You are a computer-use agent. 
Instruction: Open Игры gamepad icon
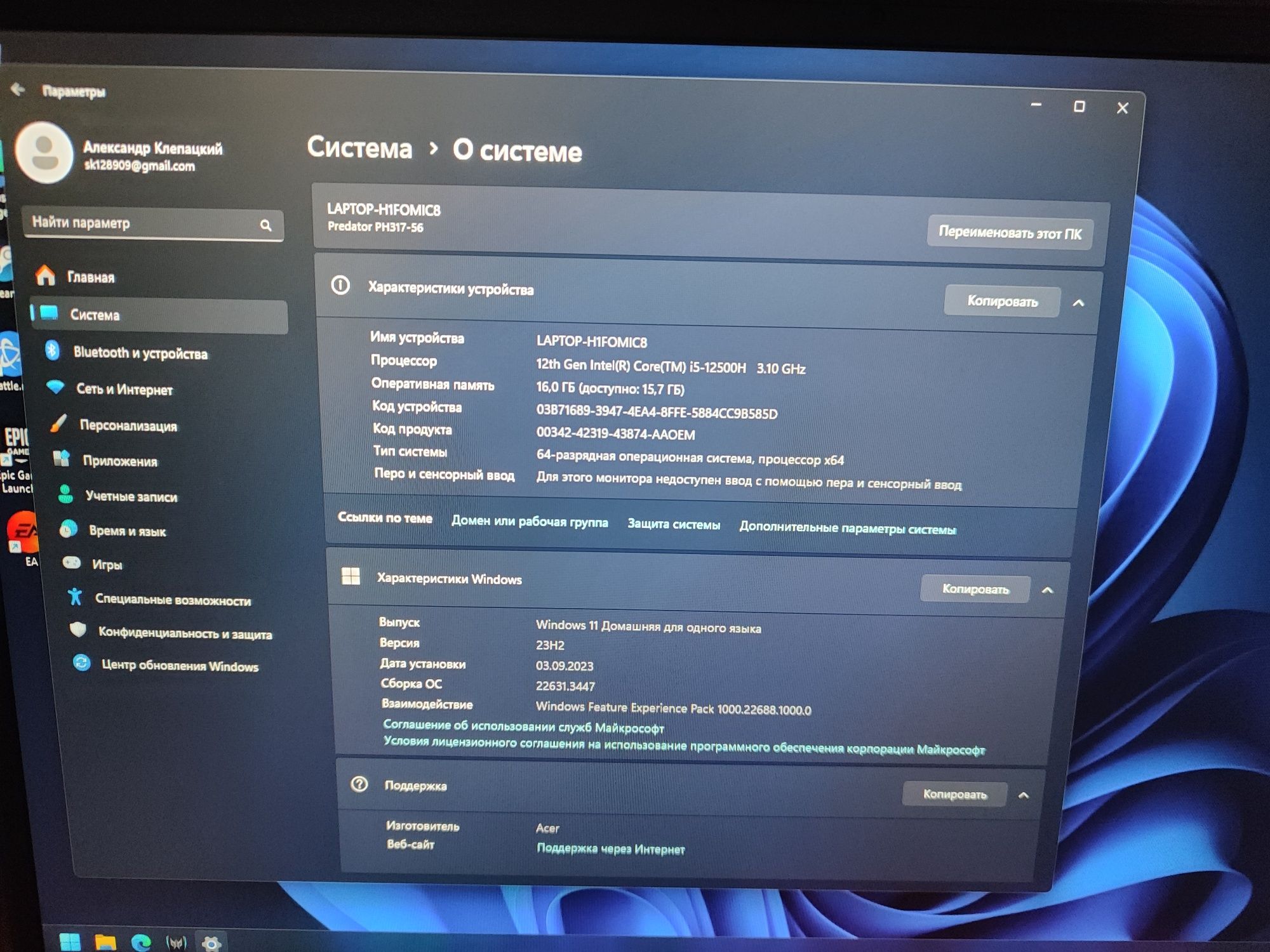[x=72, y=562]
